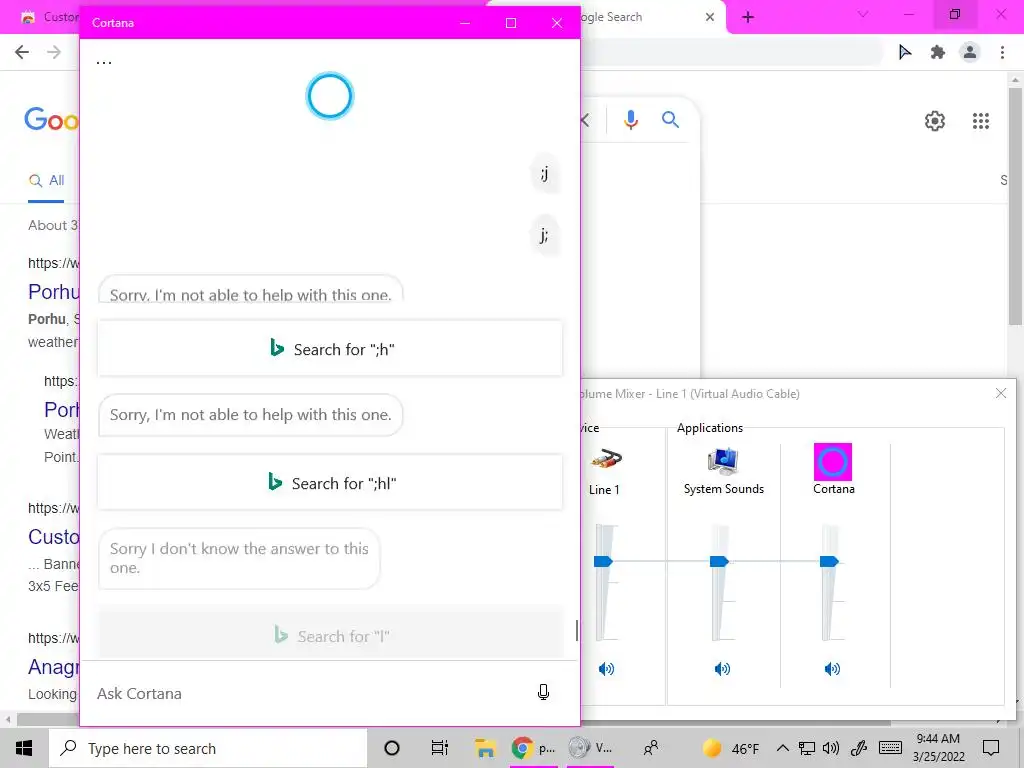1024x768 pixels.
Task: Open Chrome three-dot menu
Action: click(1002, 52)
